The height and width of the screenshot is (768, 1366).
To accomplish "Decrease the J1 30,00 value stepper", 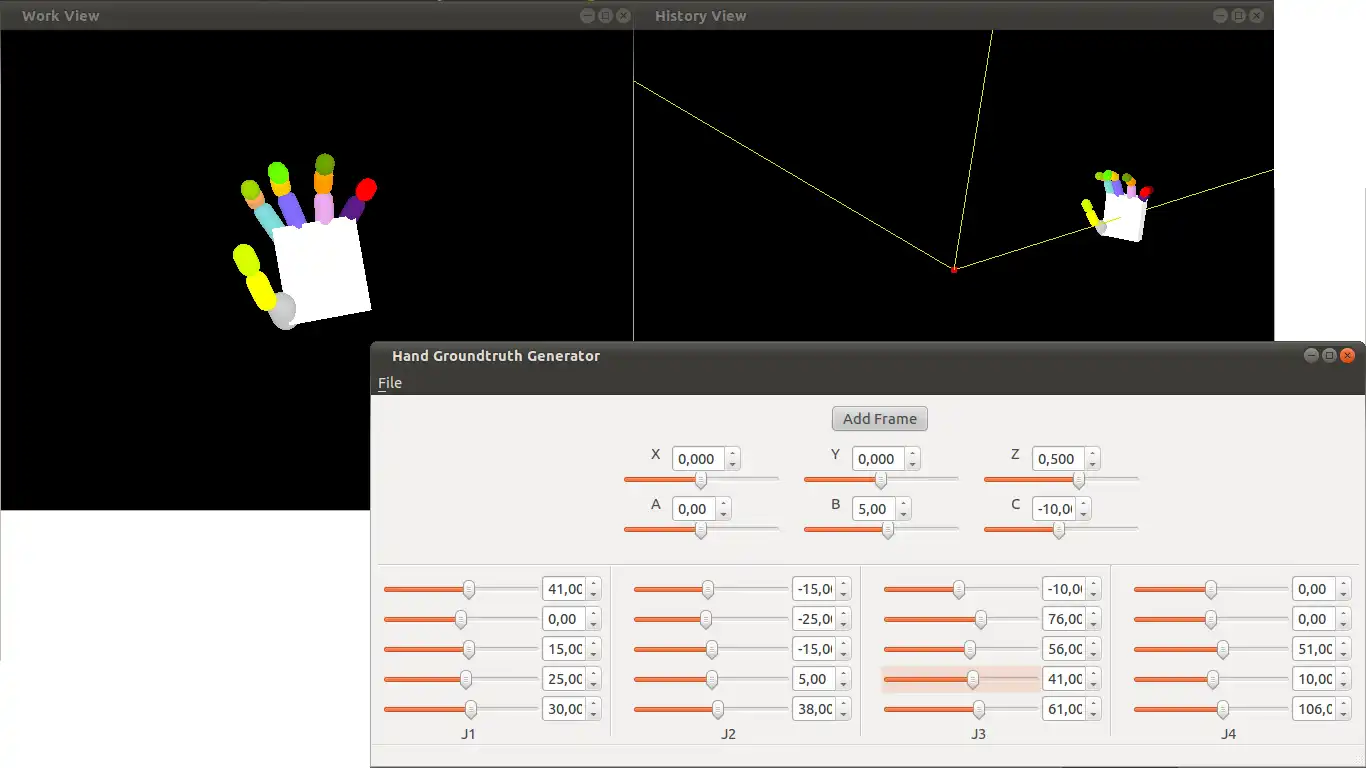I will tap(594, 715).
